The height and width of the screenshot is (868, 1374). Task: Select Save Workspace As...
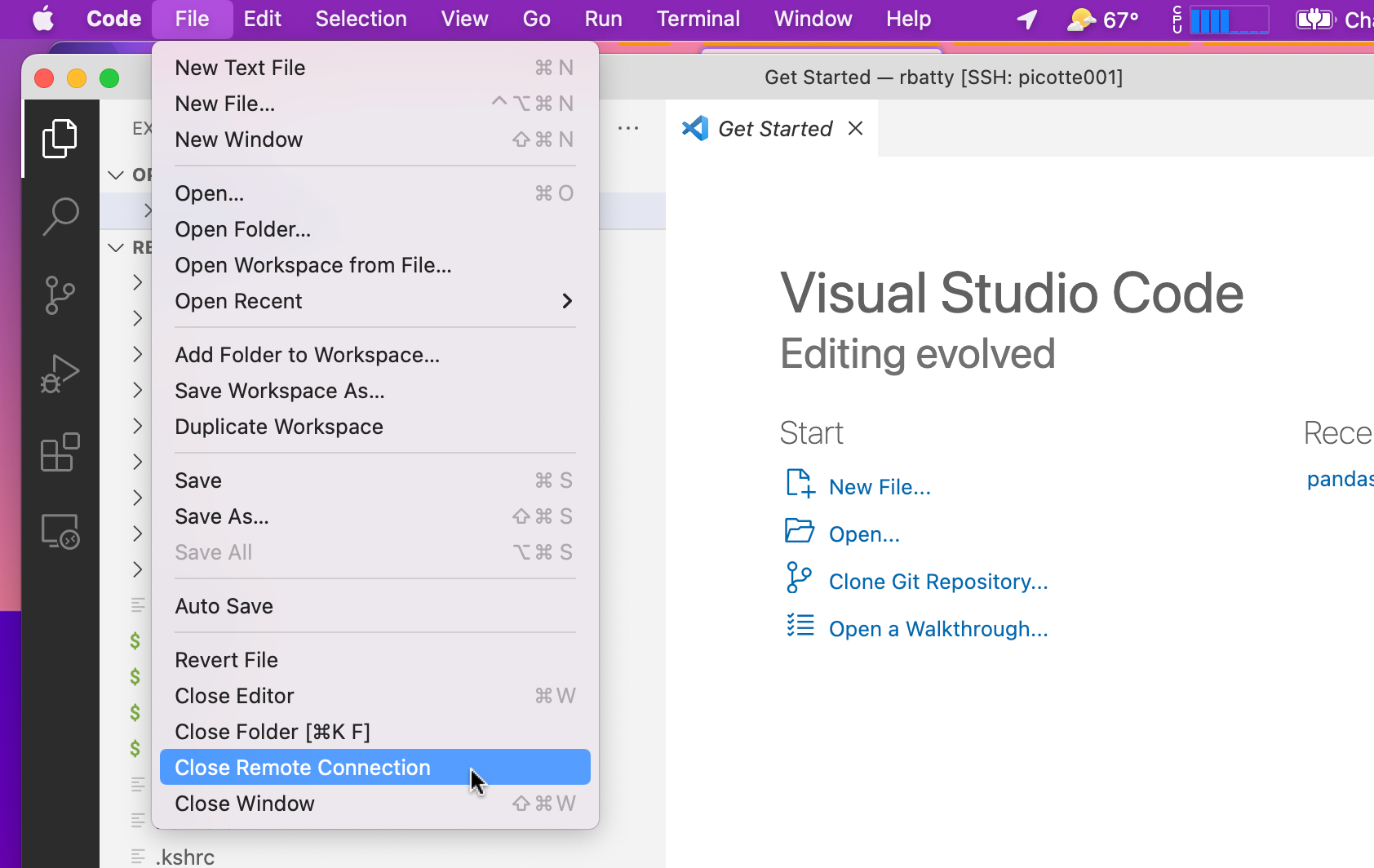375,391
